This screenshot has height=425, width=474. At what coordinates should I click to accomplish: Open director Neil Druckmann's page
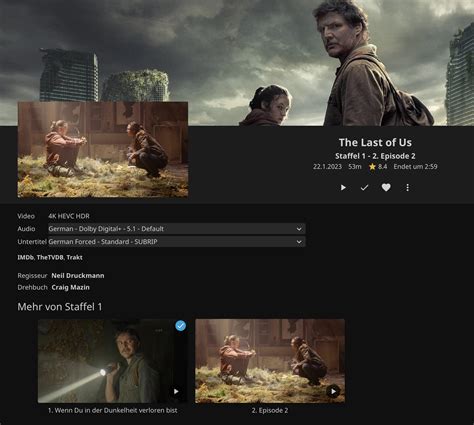78,276
